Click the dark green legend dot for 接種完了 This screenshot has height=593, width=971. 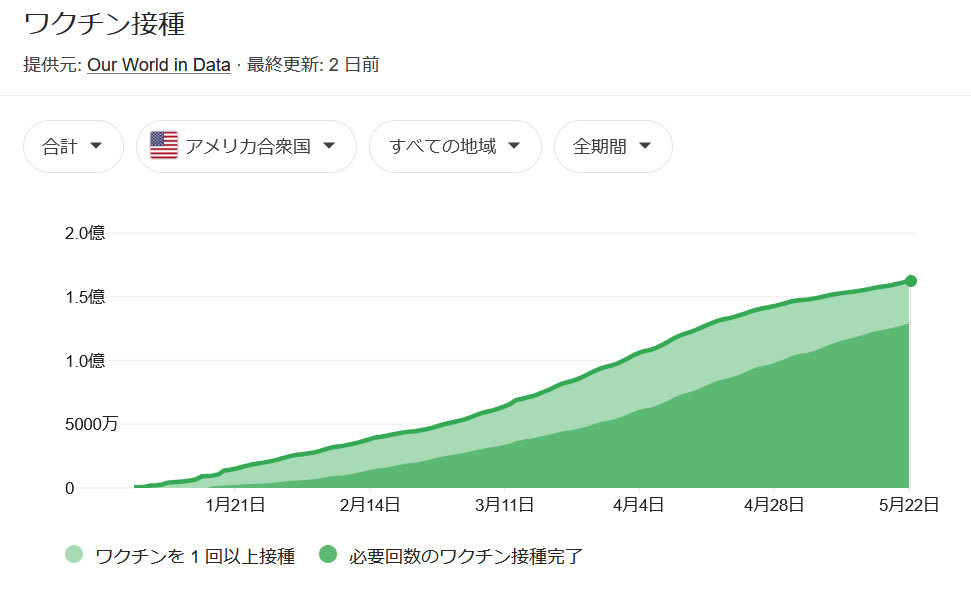point(328,554)
